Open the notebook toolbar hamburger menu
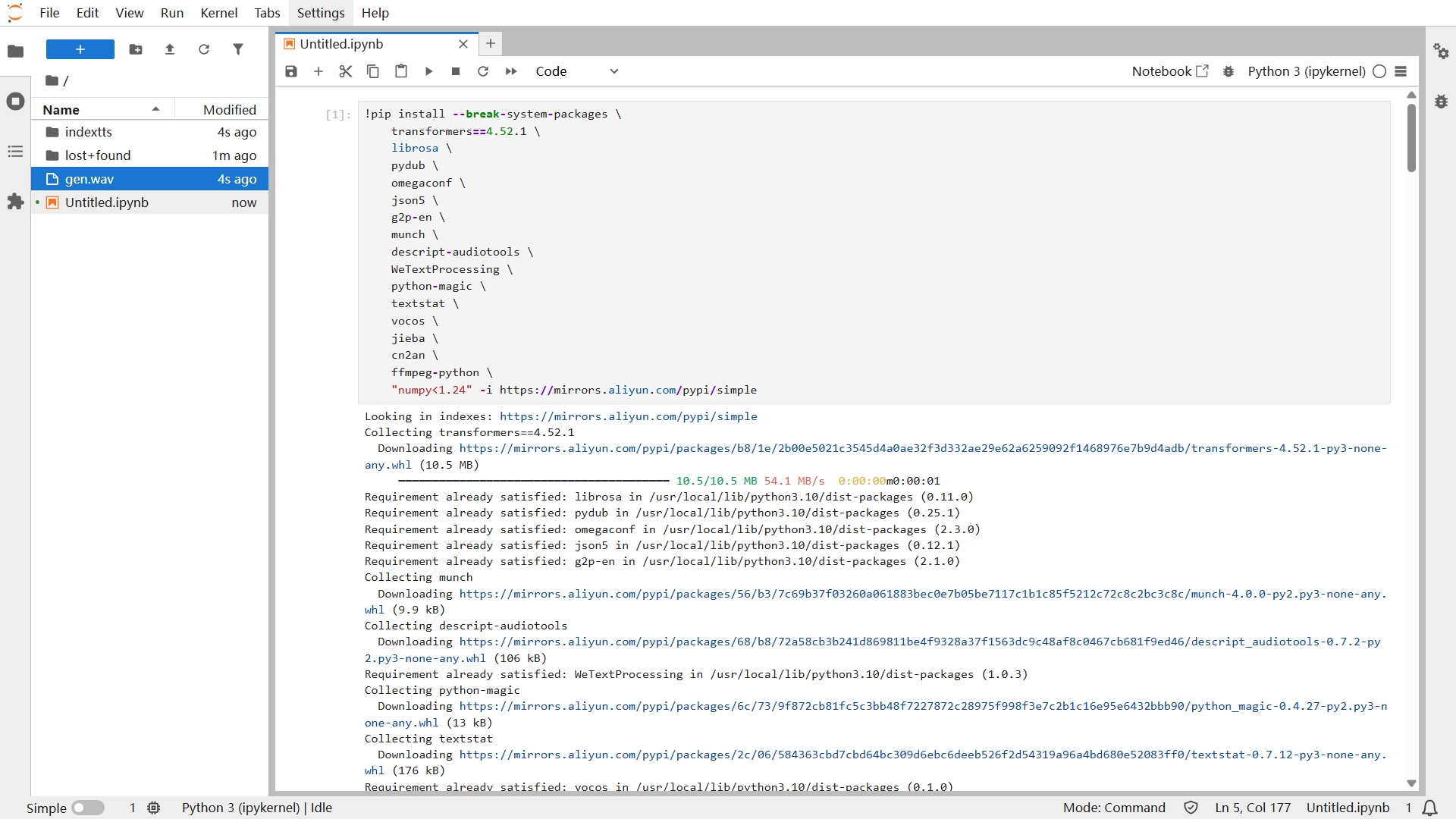The width and height of the screenshot is (1456, 819). coord(1401,71)
